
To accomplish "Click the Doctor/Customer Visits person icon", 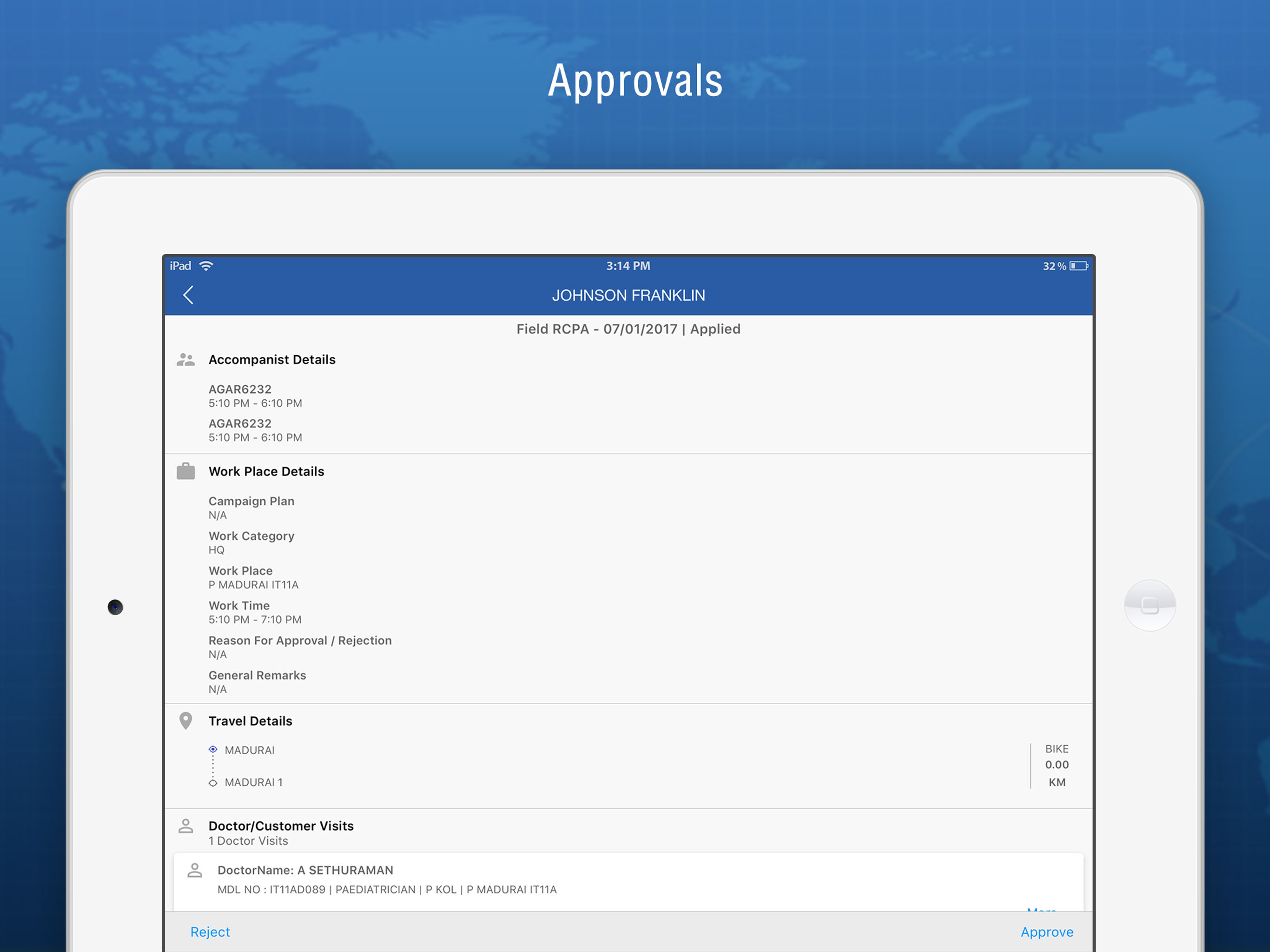I will tap(185, 826).
